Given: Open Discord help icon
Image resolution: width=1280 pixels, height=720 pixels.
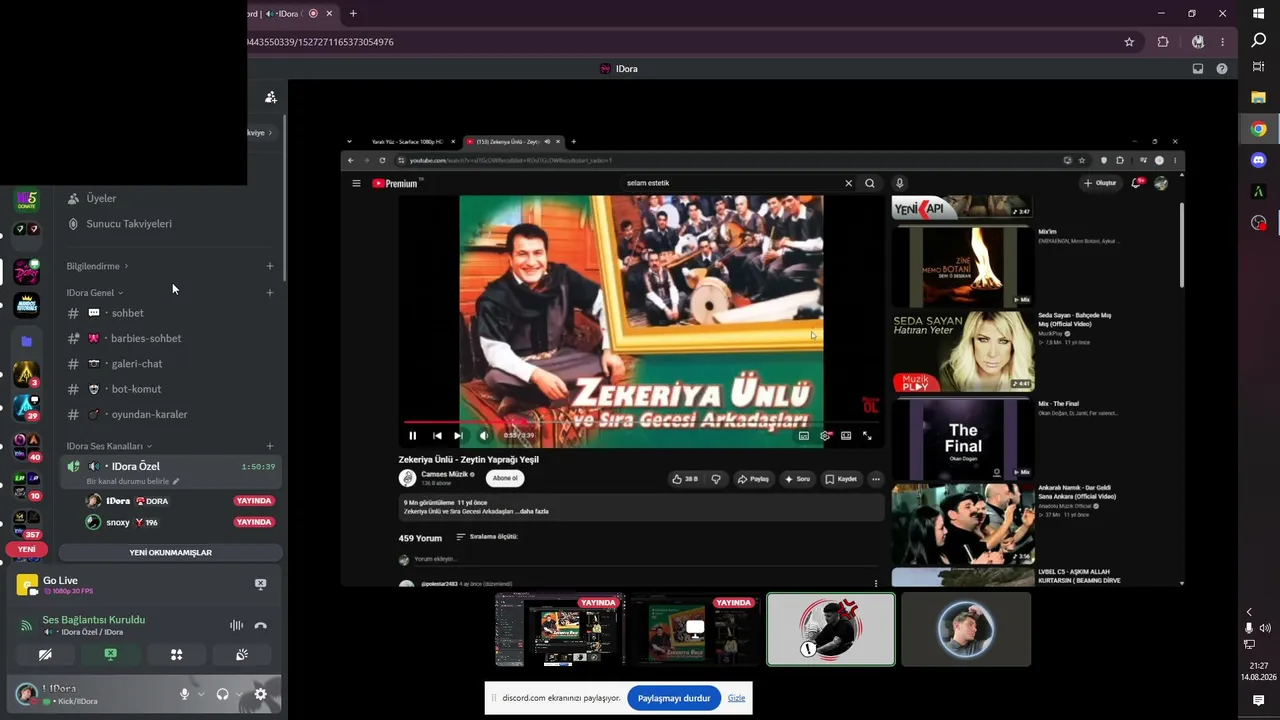Looking at the screenshot, I should click(x=1222, y=69).
